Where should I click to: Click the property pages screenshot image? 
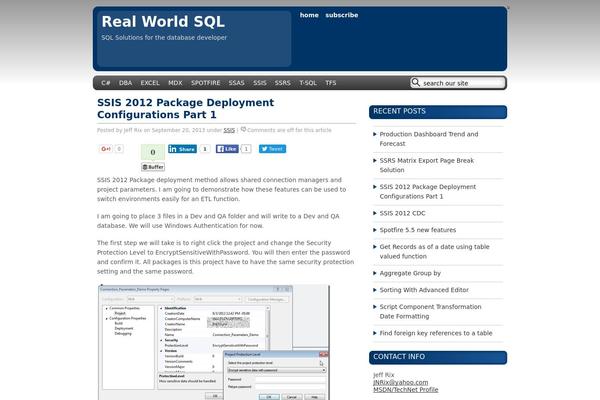[x=214, y=342]
